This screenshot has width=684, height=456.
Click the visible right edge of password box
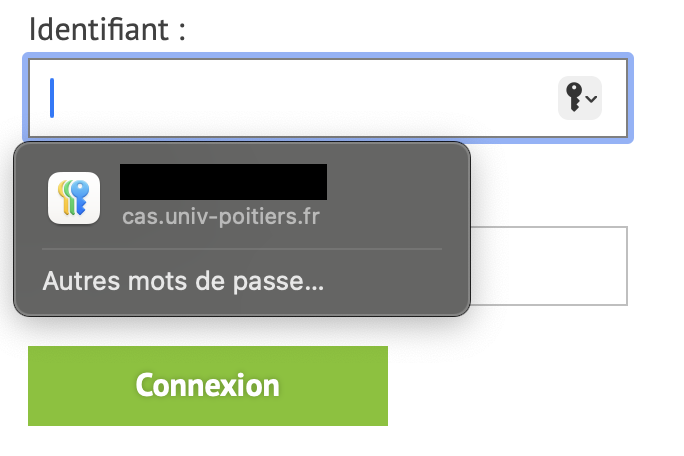626,266
